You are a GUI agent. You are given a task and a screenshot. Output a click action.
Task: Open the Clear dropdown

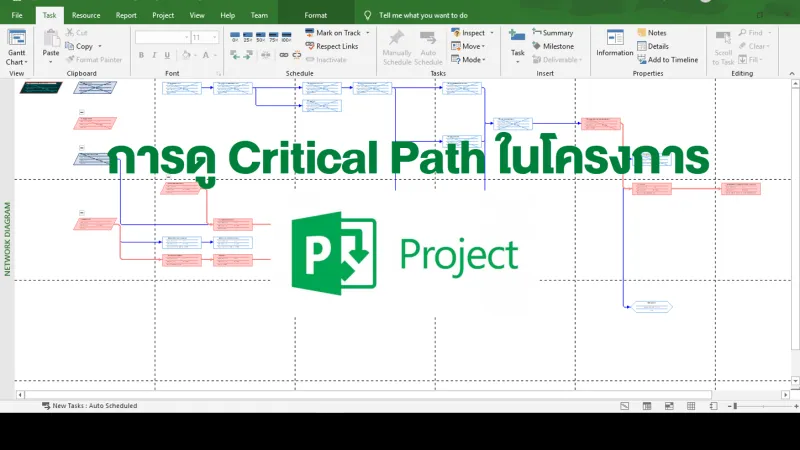tap(754, 46)
